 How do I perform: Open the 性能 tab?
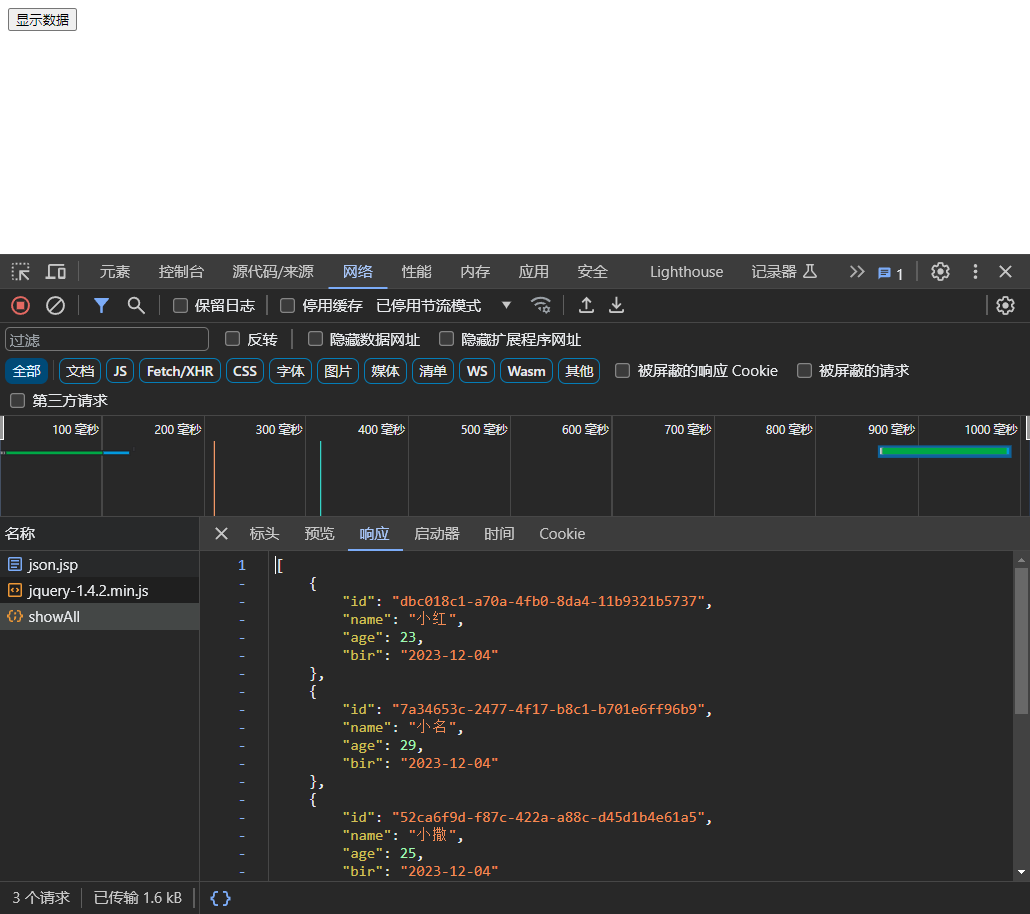tap(416, 271)
